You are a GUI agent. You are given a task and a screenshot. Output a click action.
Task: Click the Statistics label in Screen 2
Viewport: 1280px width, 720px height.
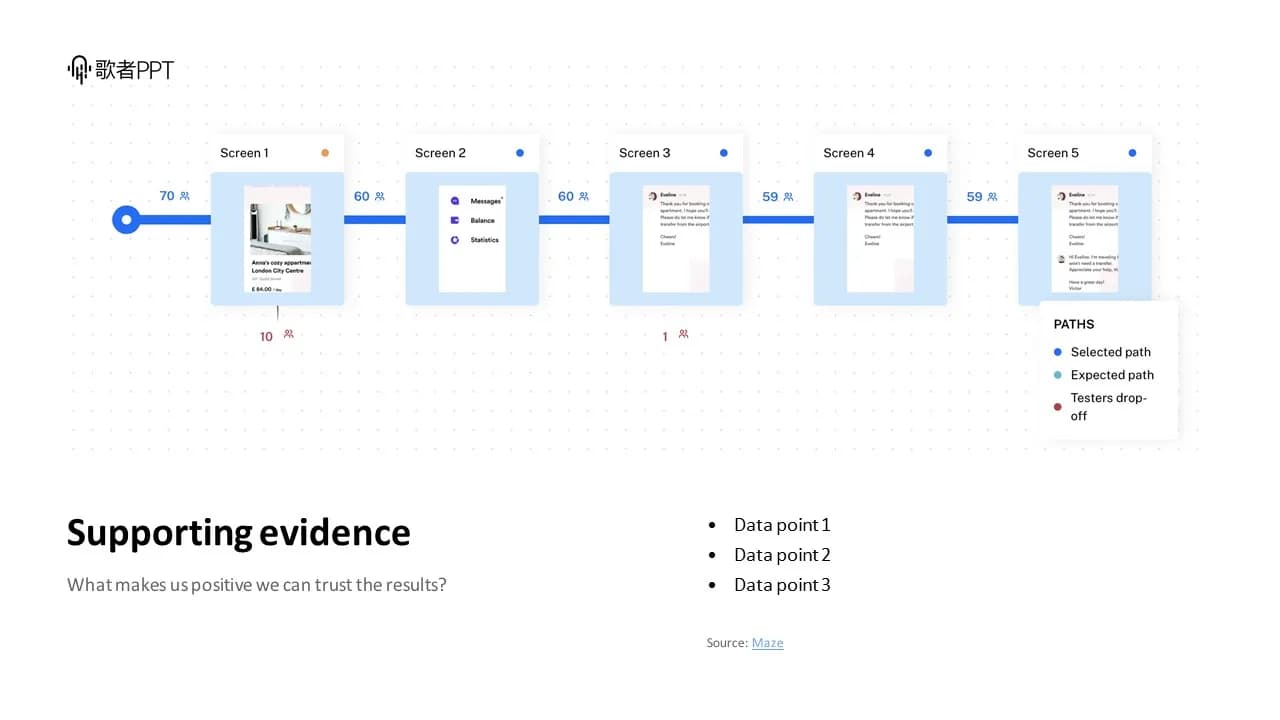(484, 240)
